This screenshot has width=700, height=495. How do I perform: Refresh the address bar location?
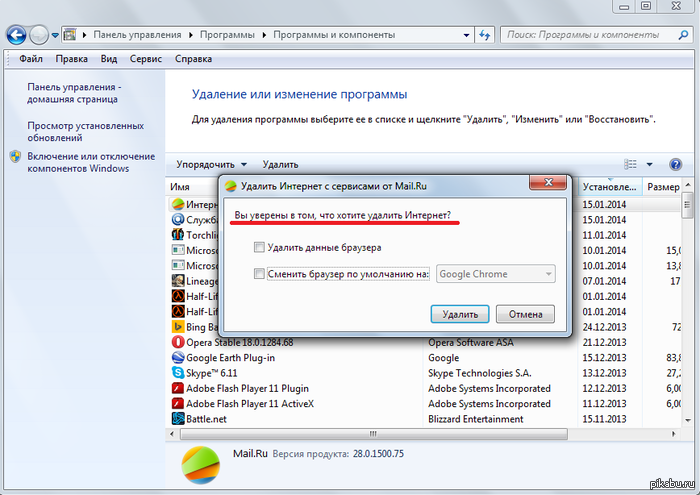point(484,35)
